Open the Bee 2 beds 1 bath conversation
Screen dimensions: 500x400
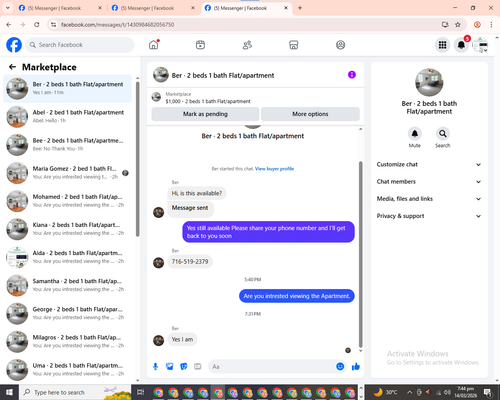[x=68, y=145]
